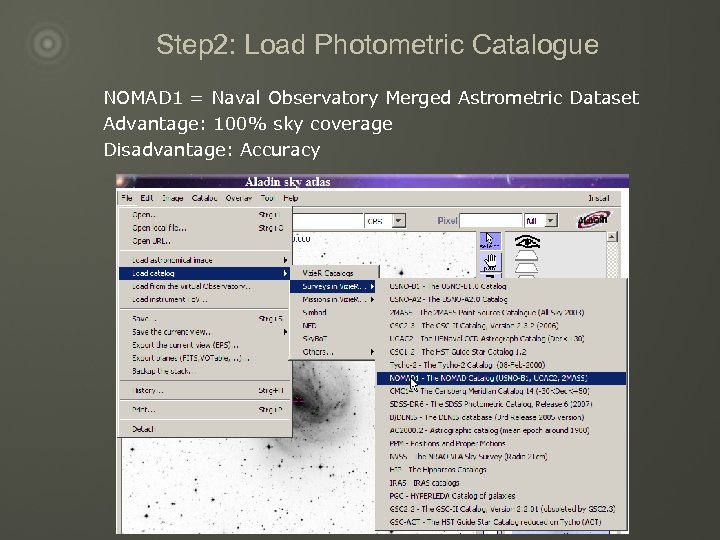Select 'Simbad' catalog entry

coord(333,312)
